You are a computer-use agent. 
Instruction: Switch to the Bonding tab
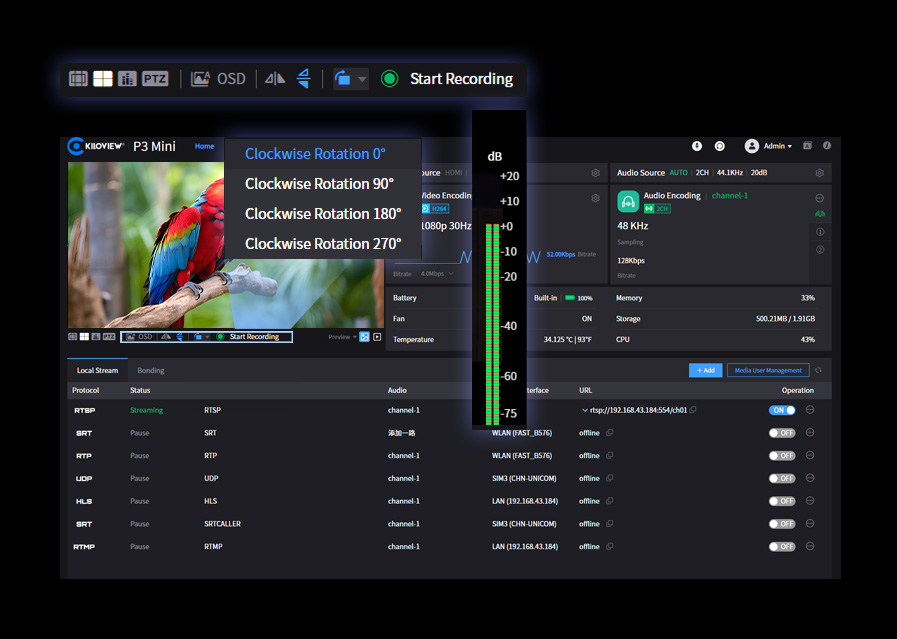tap(151, 370)
